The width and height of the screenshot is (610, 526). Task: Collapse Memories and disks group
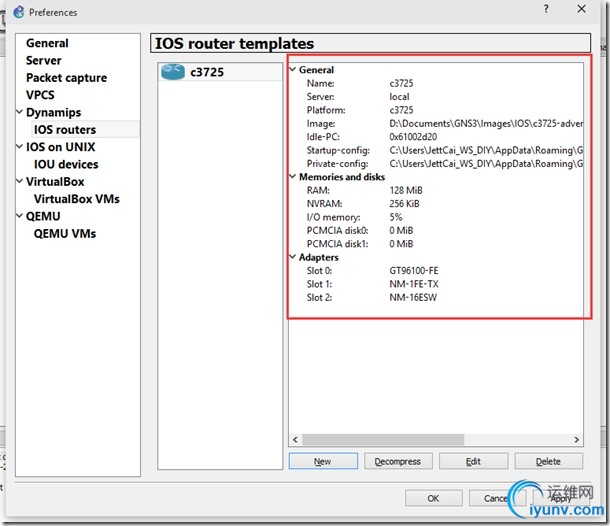pyautogui.click(x=293, y=177)
